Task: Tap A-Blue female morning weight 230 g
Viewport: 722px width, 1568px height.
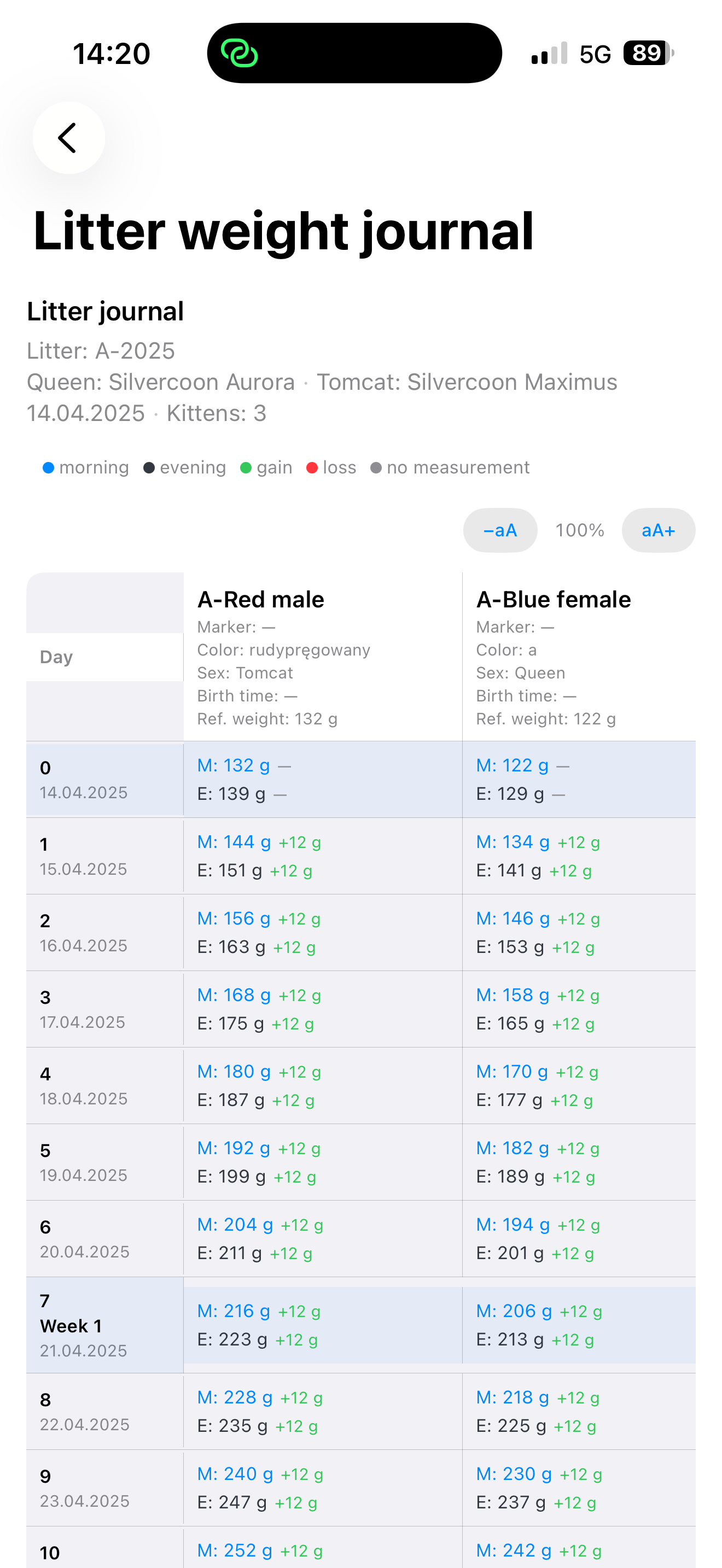Action: coord(514,1473)
